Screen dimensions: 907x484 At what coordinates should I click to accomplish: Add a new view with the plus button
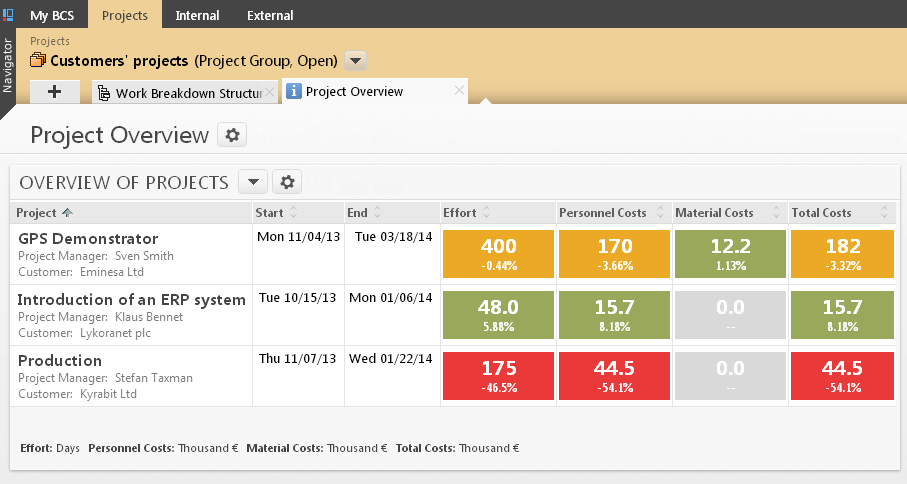54,91
